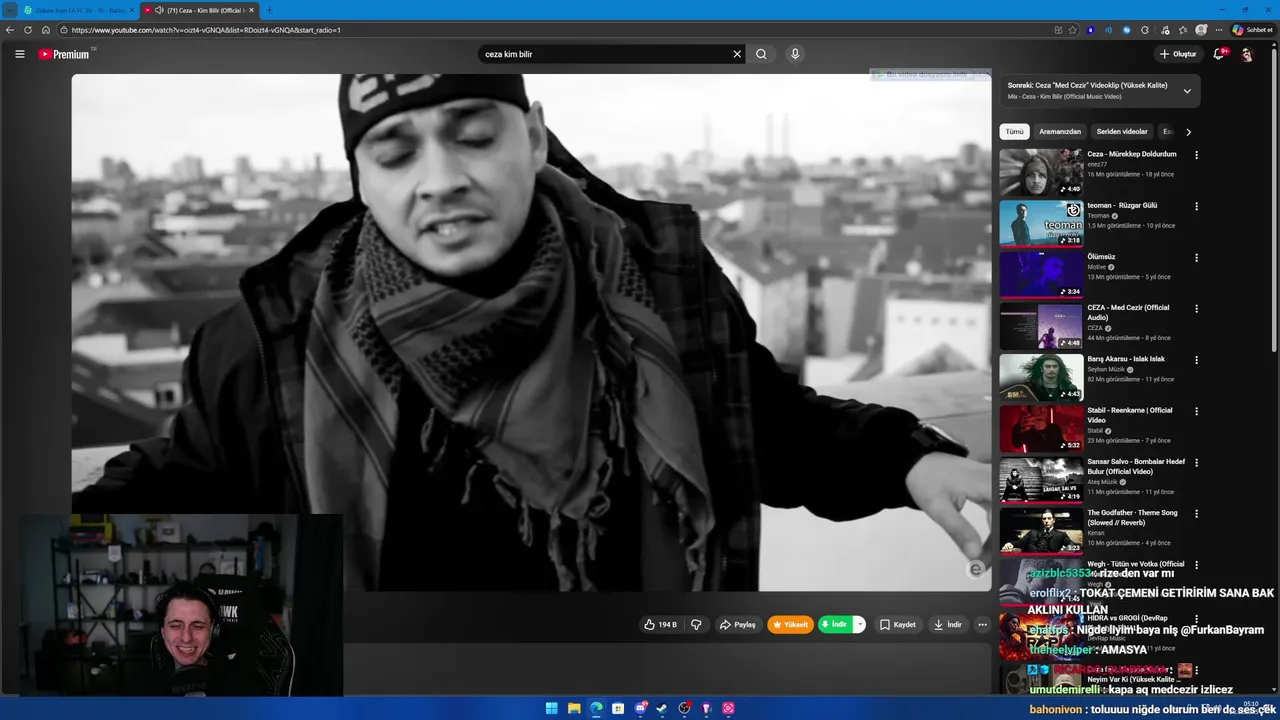Open CEZA - Med Cezir Official Audio title

1128,312
